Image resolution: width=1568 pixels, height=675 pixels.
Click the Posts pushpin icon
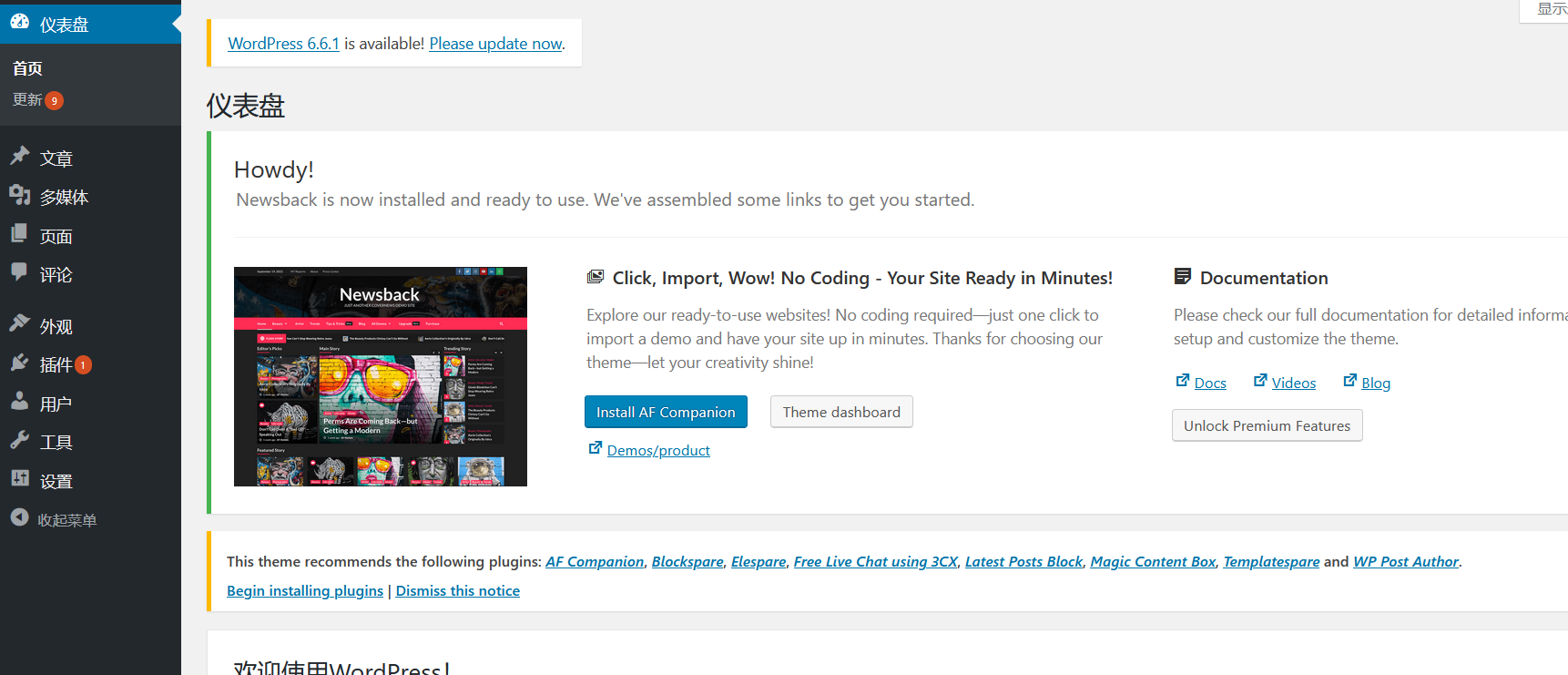coord(20,156)
